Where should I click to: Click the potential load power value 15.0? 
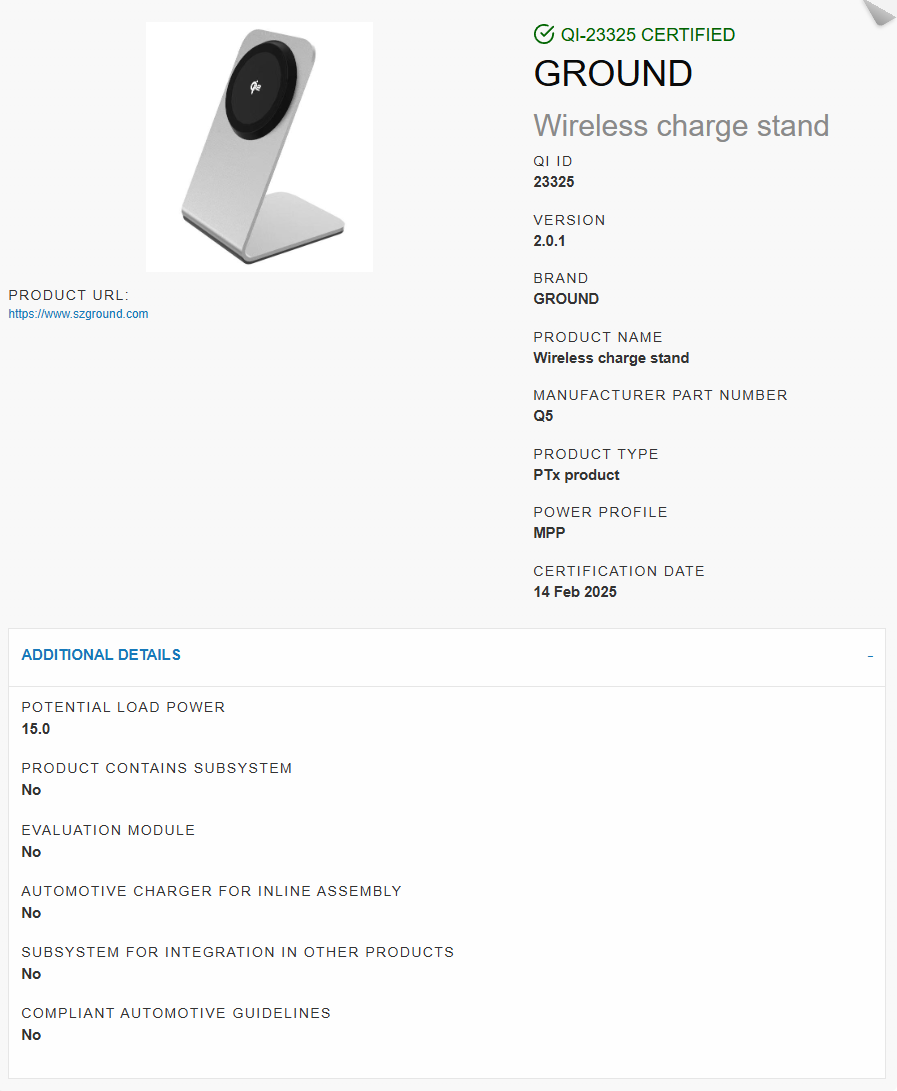pos(35,728)
